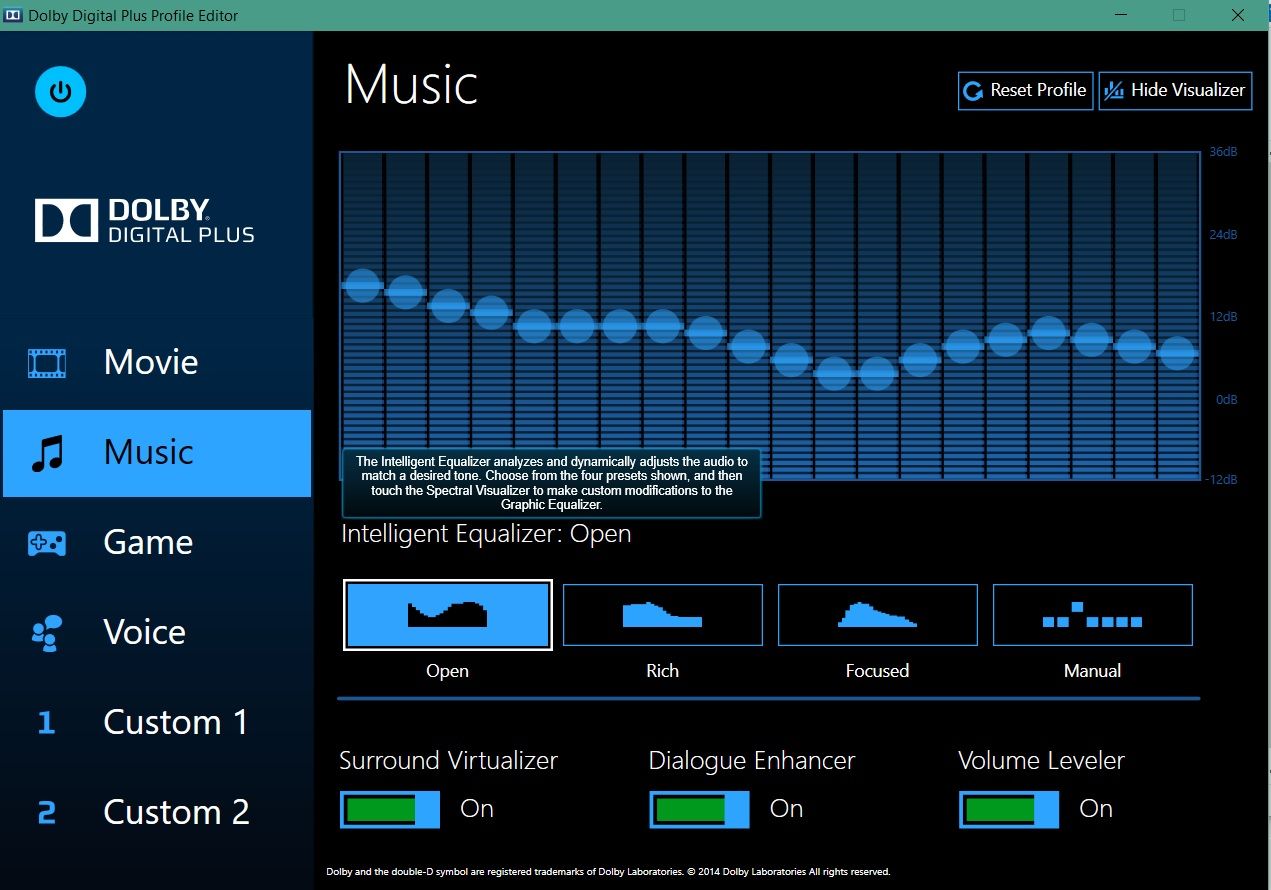Select the Rich equalizer preset
The image size is (1271, 890).
662,614
